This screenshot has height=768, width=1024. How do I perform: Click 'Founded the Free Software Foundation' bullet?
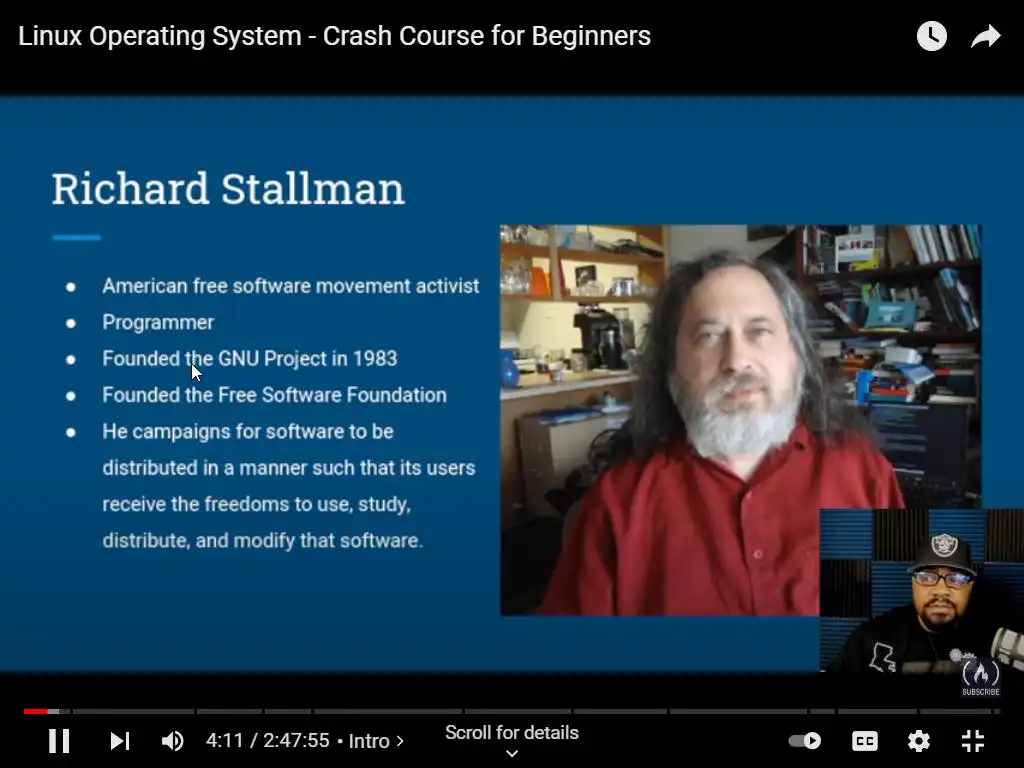(x=274, y=395)
